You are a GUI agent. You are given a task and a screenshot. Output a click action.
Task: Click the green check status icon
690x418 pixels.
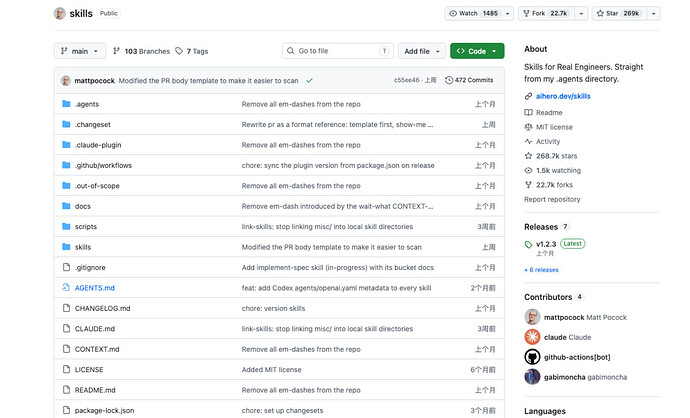(x=310, y=81)
